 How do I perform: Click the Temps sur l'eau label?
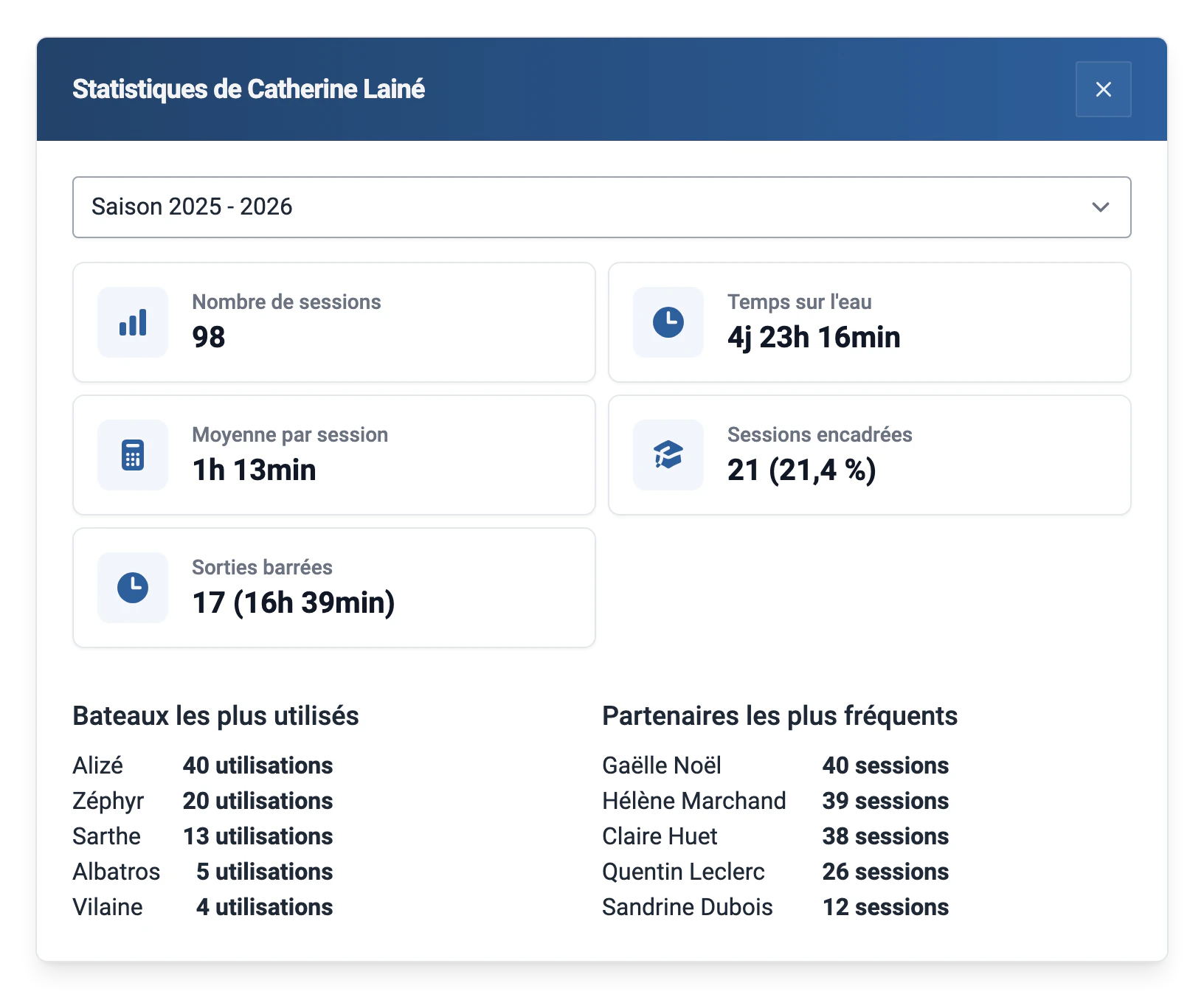point(800,302)
